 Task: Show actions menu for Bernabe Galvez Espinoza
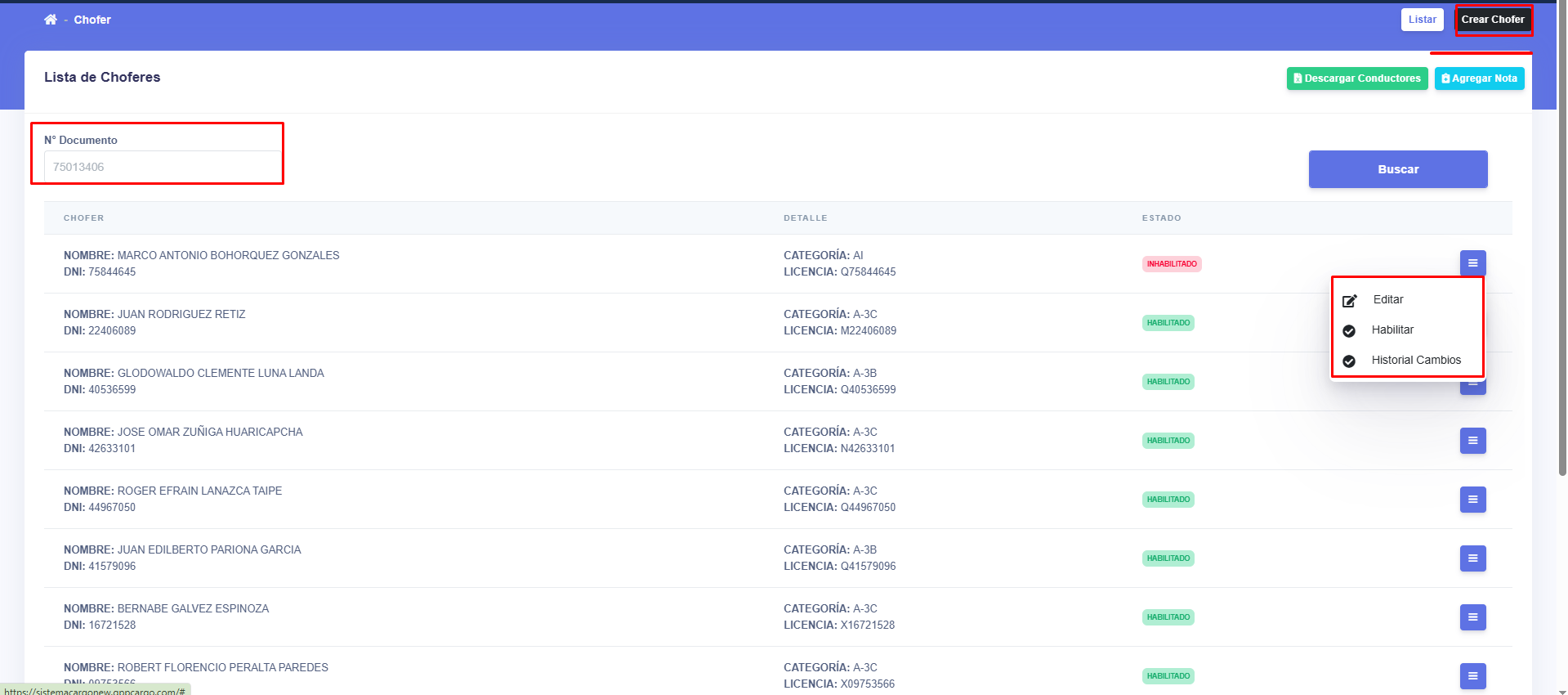[1472, 617]
